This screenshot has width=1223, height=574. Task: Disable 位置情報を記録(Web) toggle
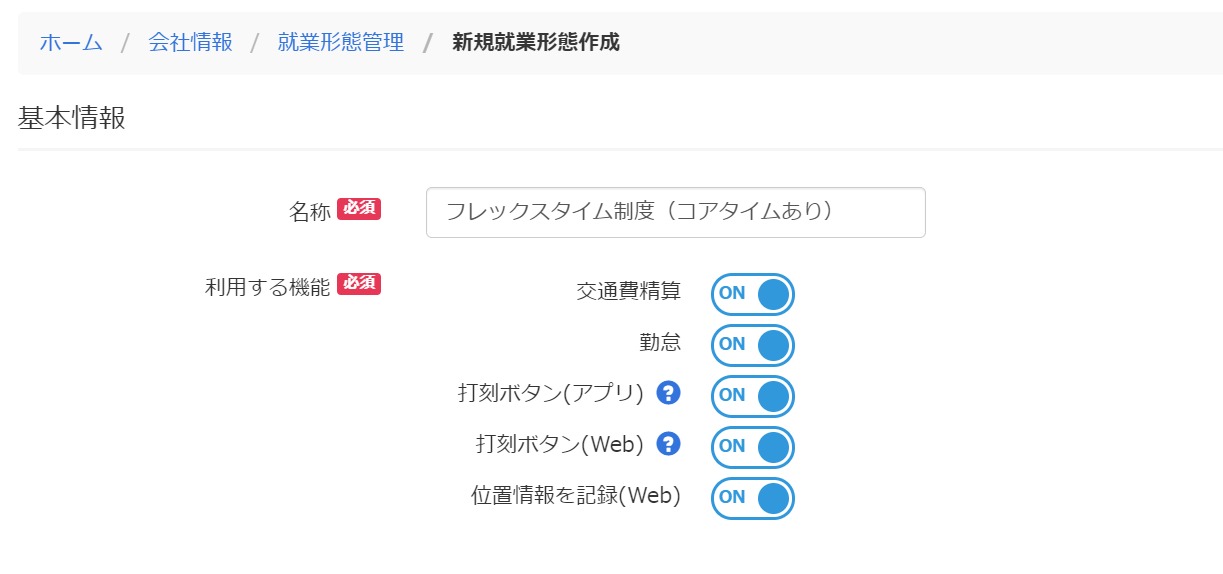[753, 498]
